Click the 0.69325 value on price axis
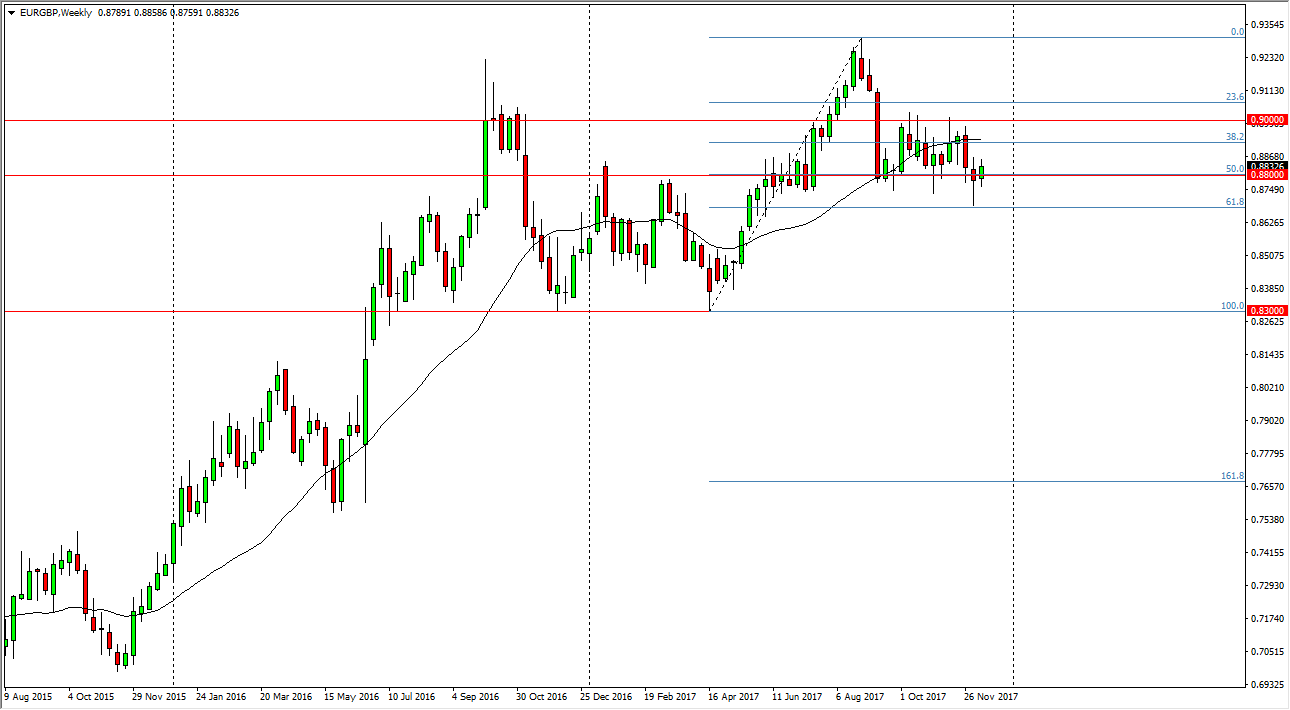Viewport: 1290px width, 710px height. click(x=1266, y=685)
